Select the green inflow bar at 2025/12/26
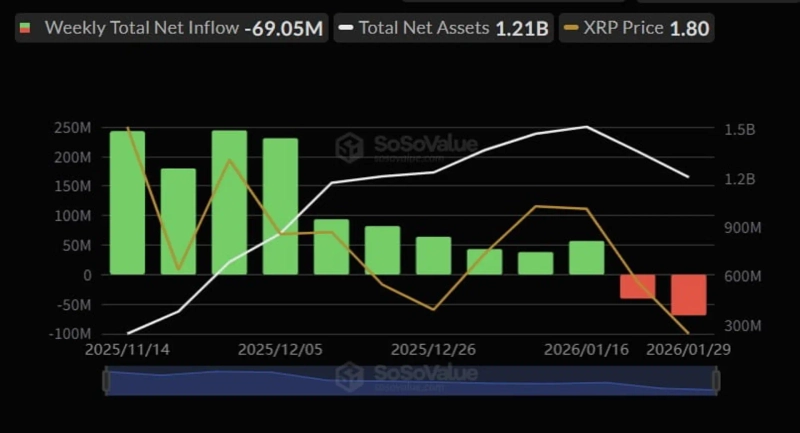The height and width of the screenshot is (433, 800). pyautogui.click(x=433, y=255)
